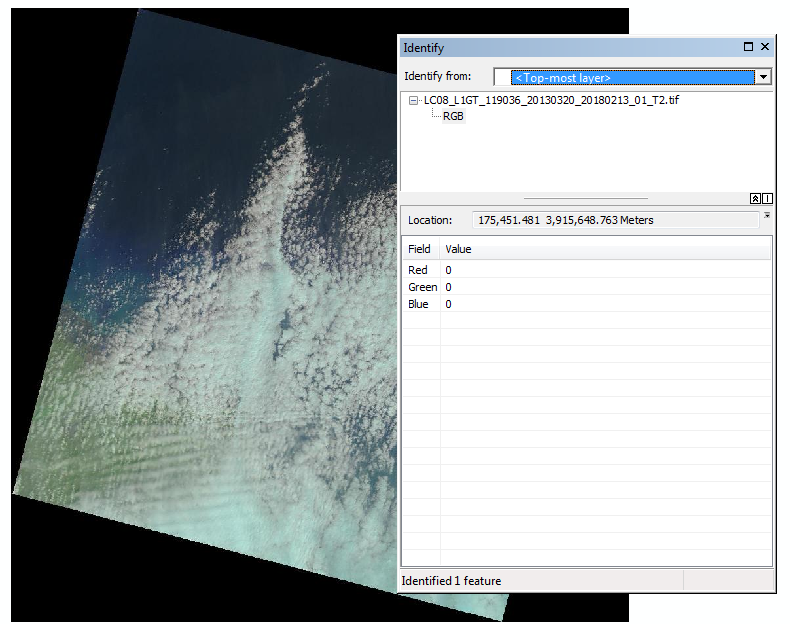Click the Value column header
The height and width of the screenshot is (624, 790).
[458, 249]
